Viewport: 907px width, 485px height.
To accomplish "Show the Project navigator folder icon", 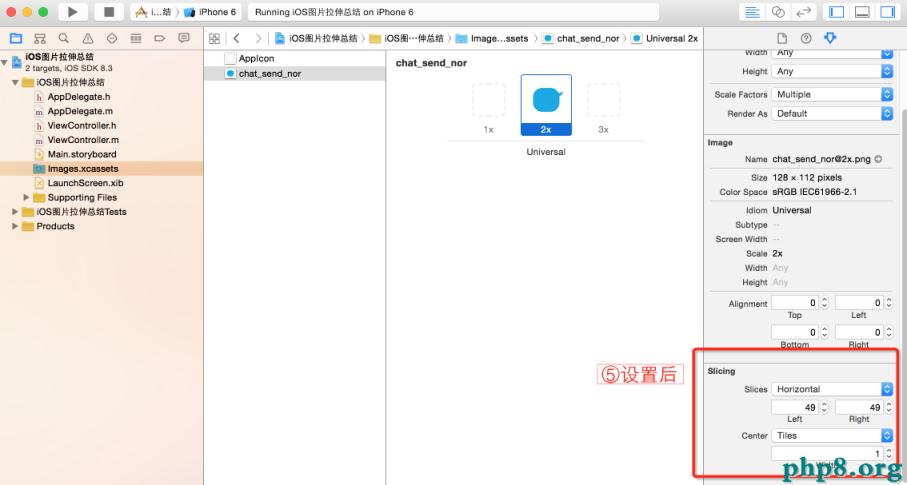I will click(16, 39).
